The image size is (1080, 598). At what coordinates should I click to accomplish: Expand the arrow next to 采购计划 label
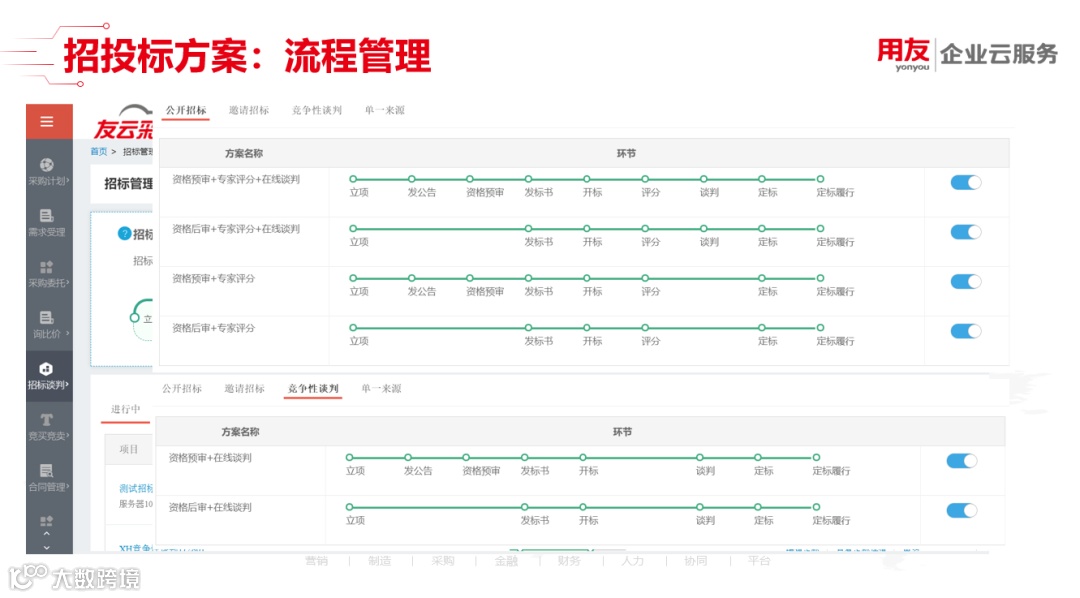pos(68,181)
